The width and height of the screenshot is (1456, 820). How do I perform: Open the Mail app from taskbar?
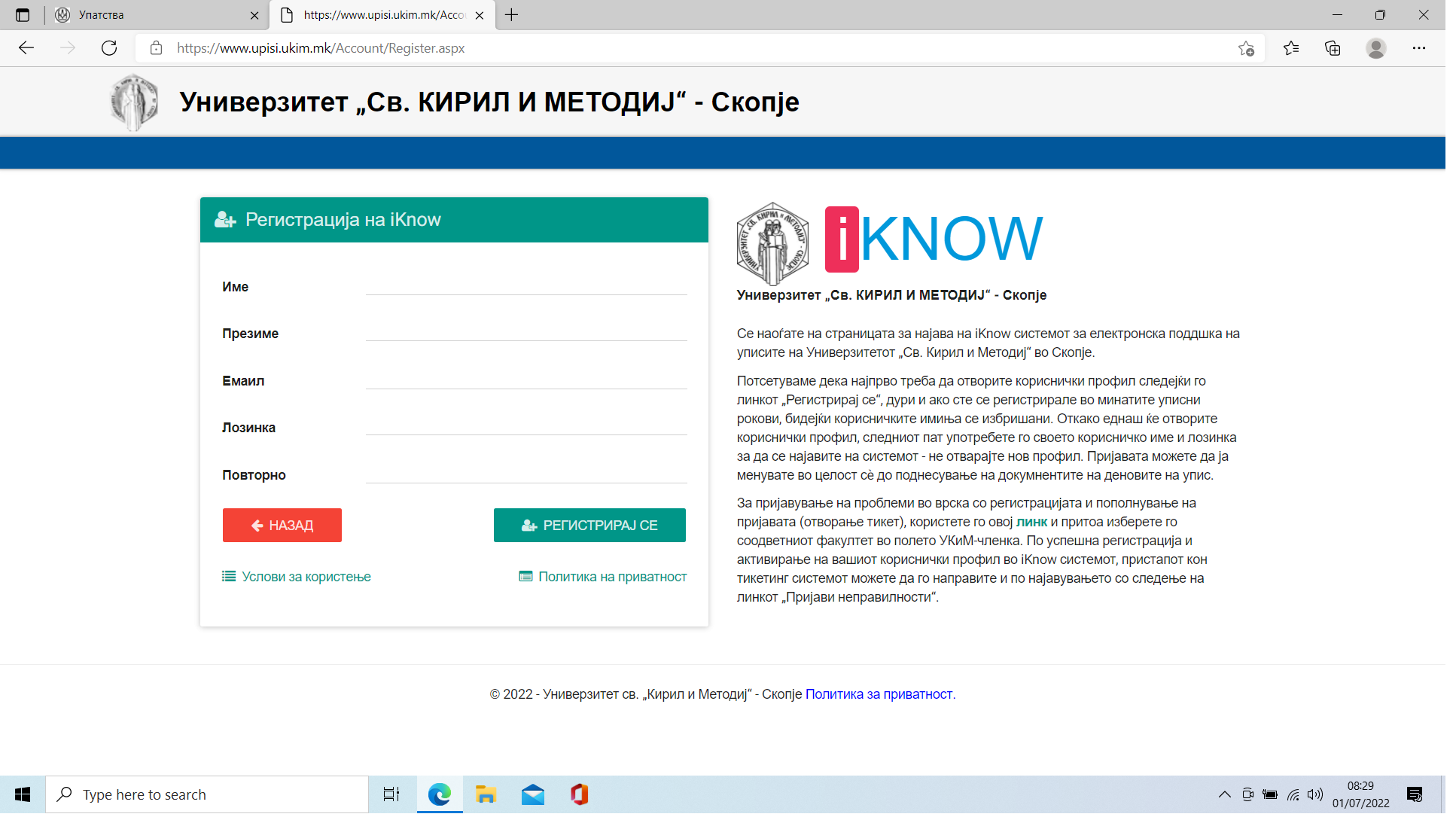coord(533,794)
